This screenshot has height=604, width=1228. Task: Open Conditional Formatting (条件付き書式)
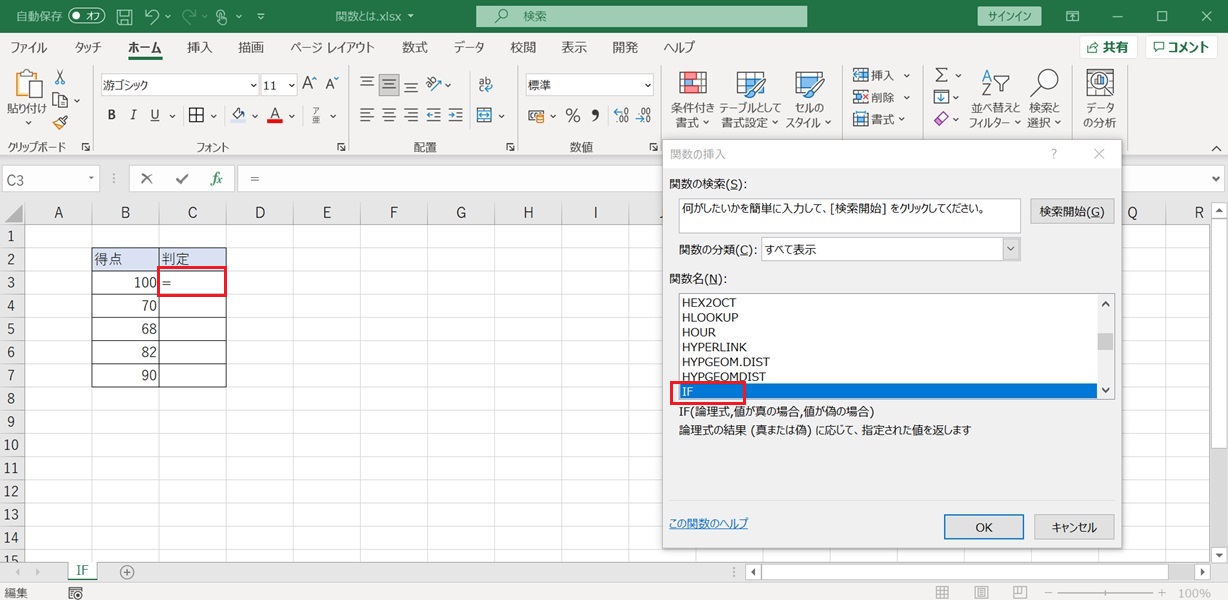692,100
